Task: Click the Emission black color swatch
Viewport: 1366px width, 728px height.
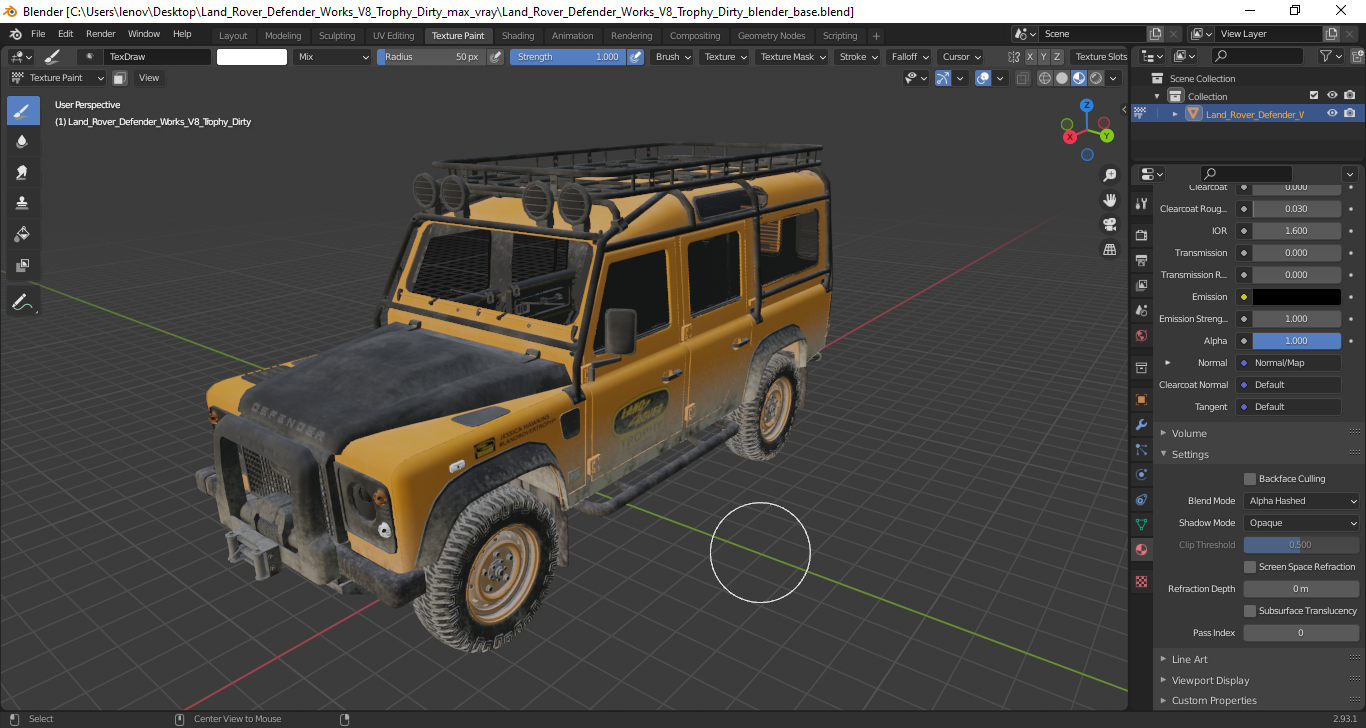Action: tap(1296, 297)
